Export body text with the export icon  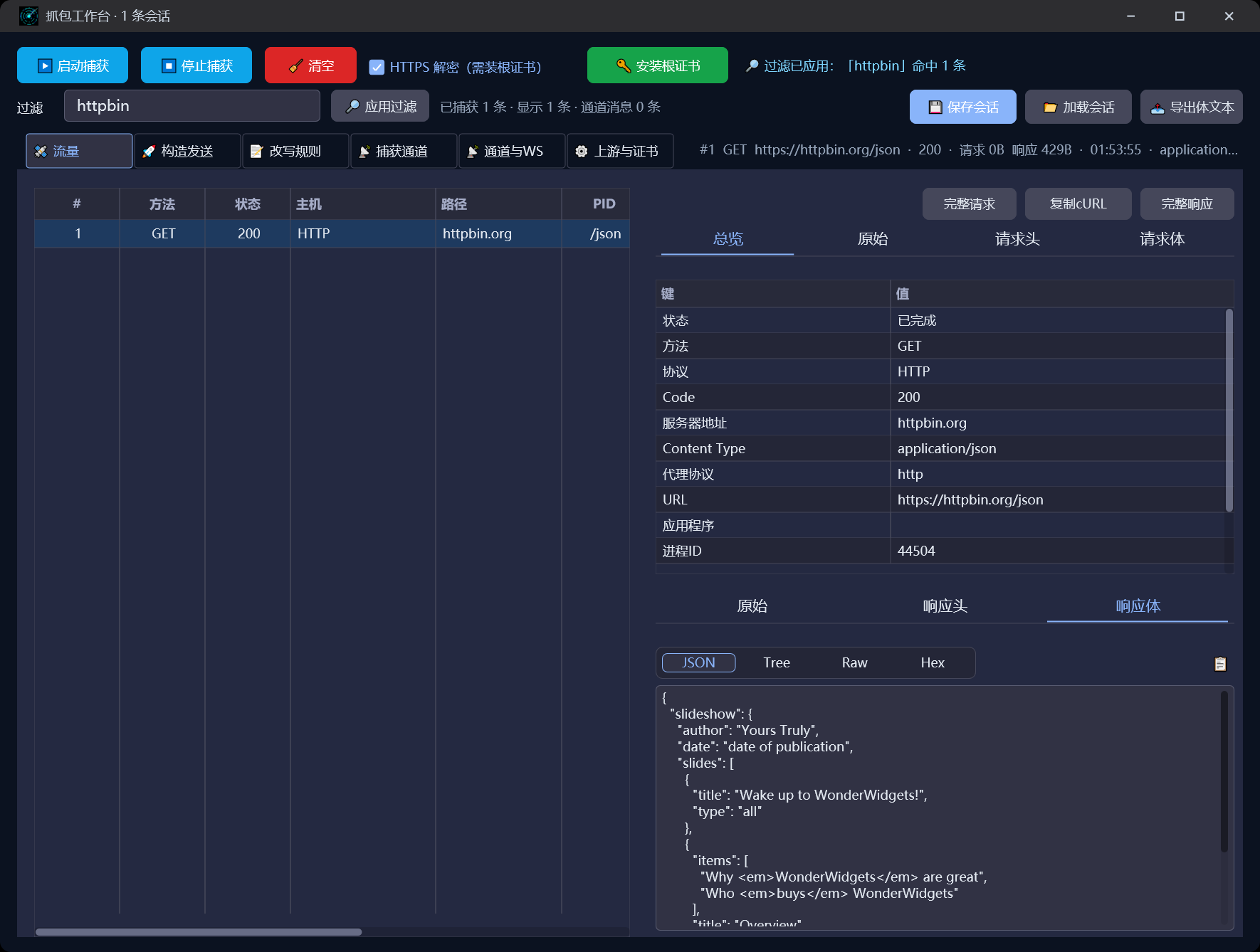click(x=1192, y=107)
